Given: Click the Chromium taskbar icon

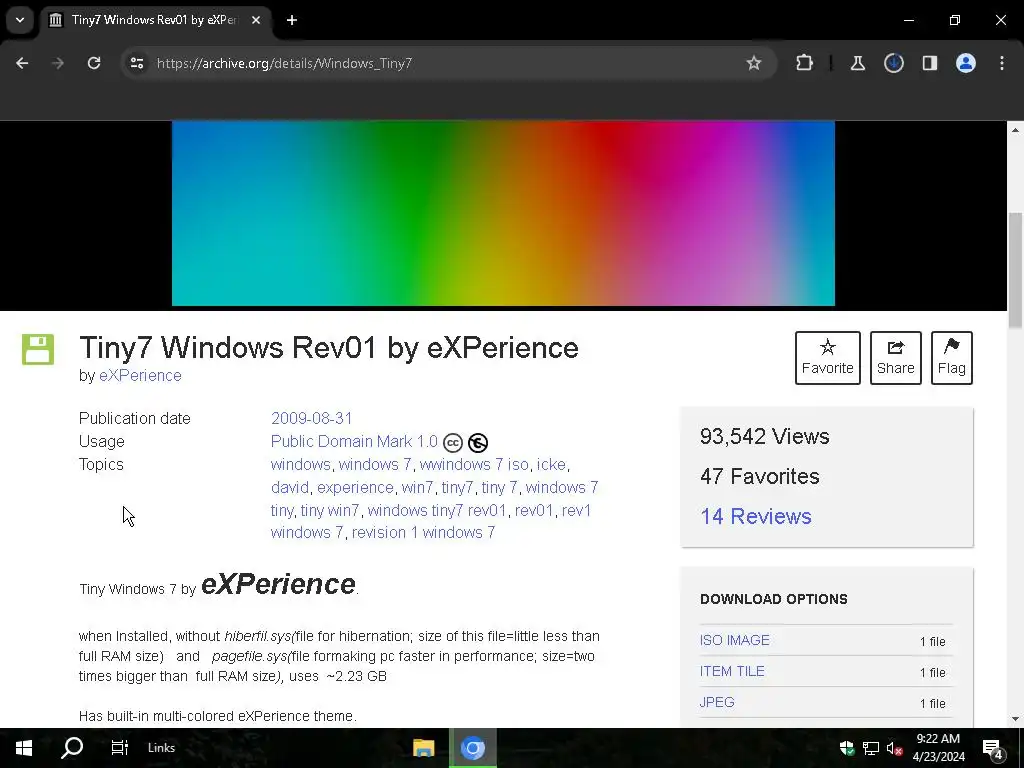Looking at the screenshot, I should tap(473, 748).
